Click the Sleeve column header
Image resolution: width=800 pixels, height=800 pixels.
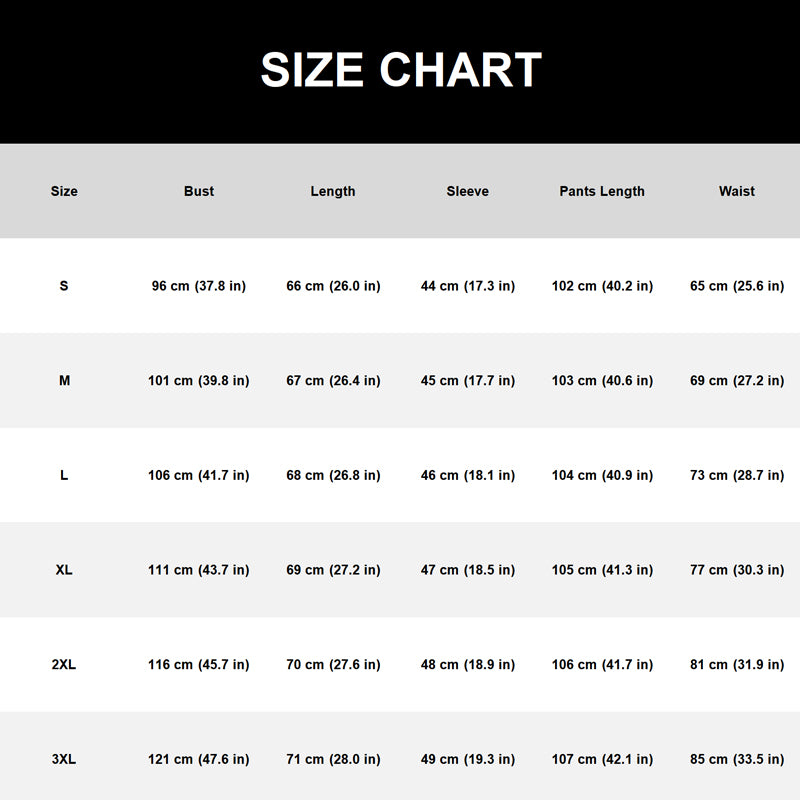(x=468, y=191)
